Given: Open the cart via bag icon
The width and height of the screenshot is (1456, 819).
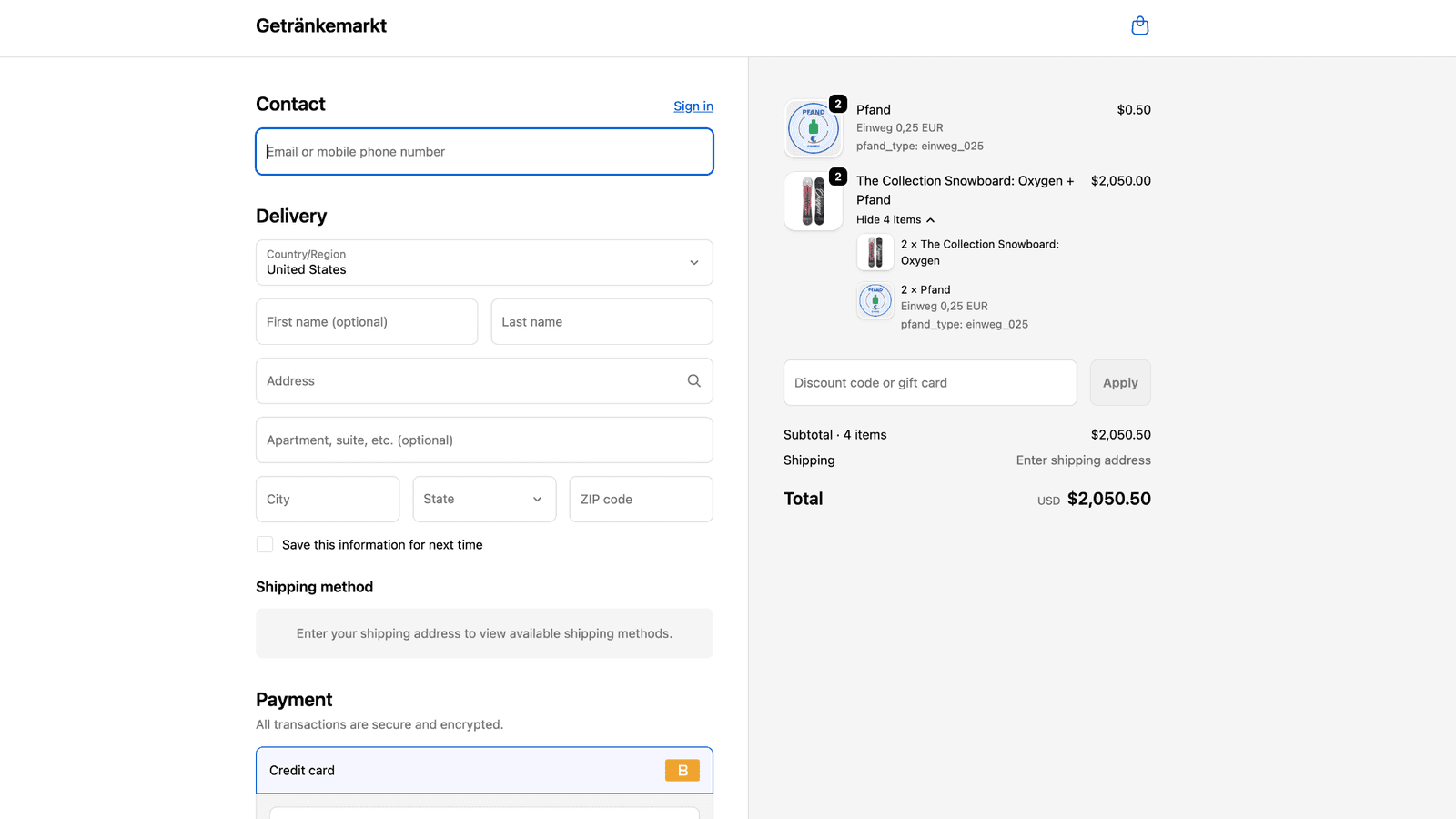Looking at the screenshot, I should pos(1139,25).
